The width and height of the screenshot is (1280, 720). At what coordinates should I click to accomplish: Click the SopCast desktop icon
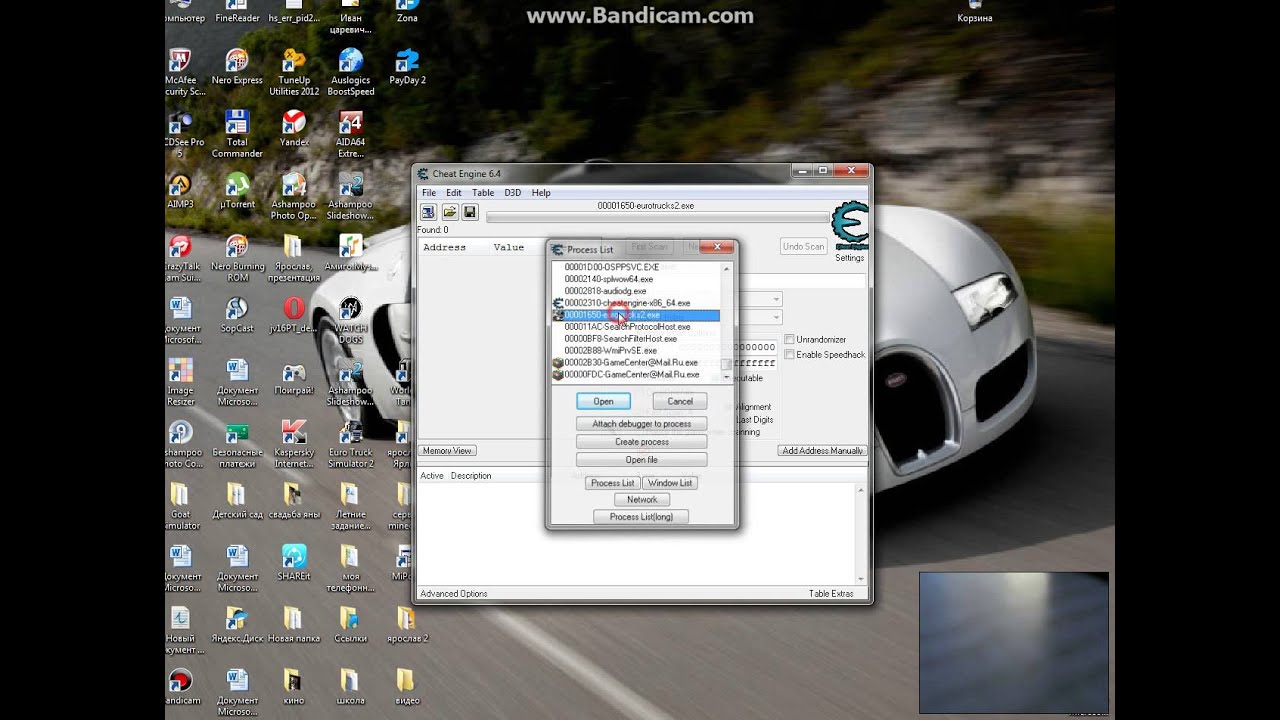(237, 316)
